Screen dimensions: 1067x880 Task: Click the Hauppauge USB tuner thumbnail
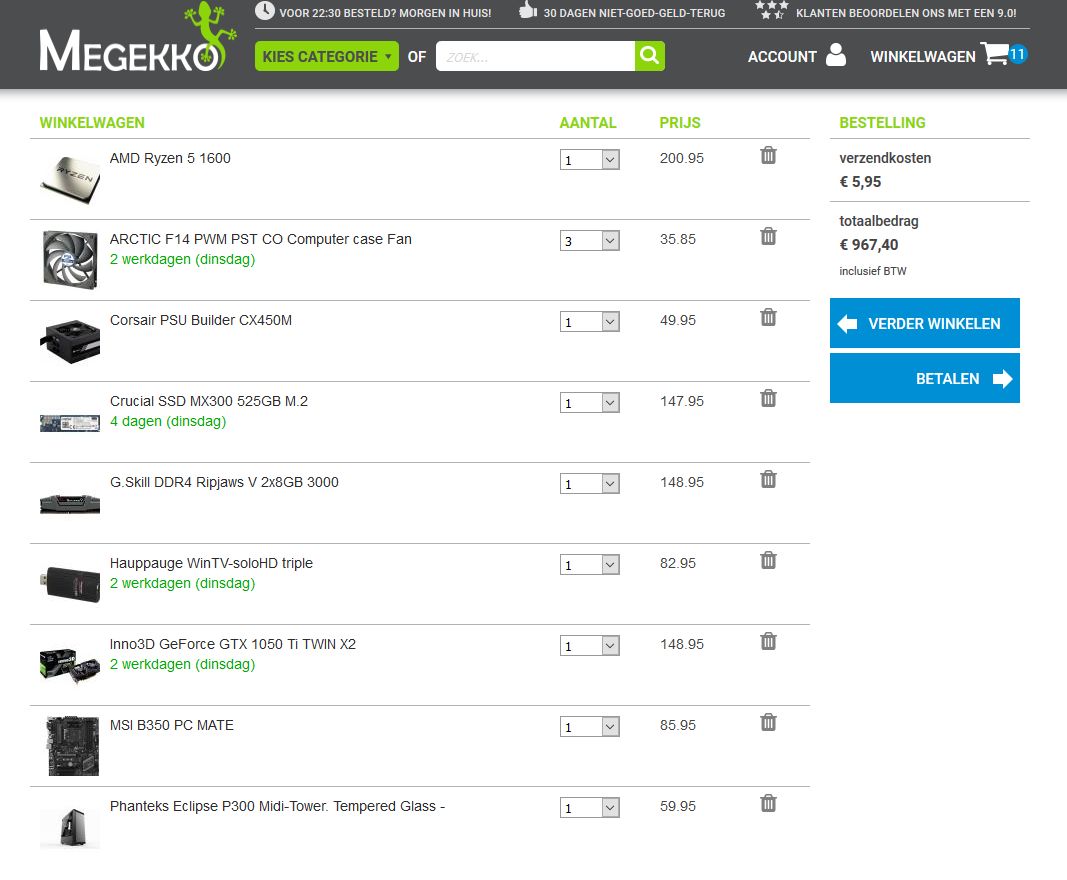(x=70, y=584)
